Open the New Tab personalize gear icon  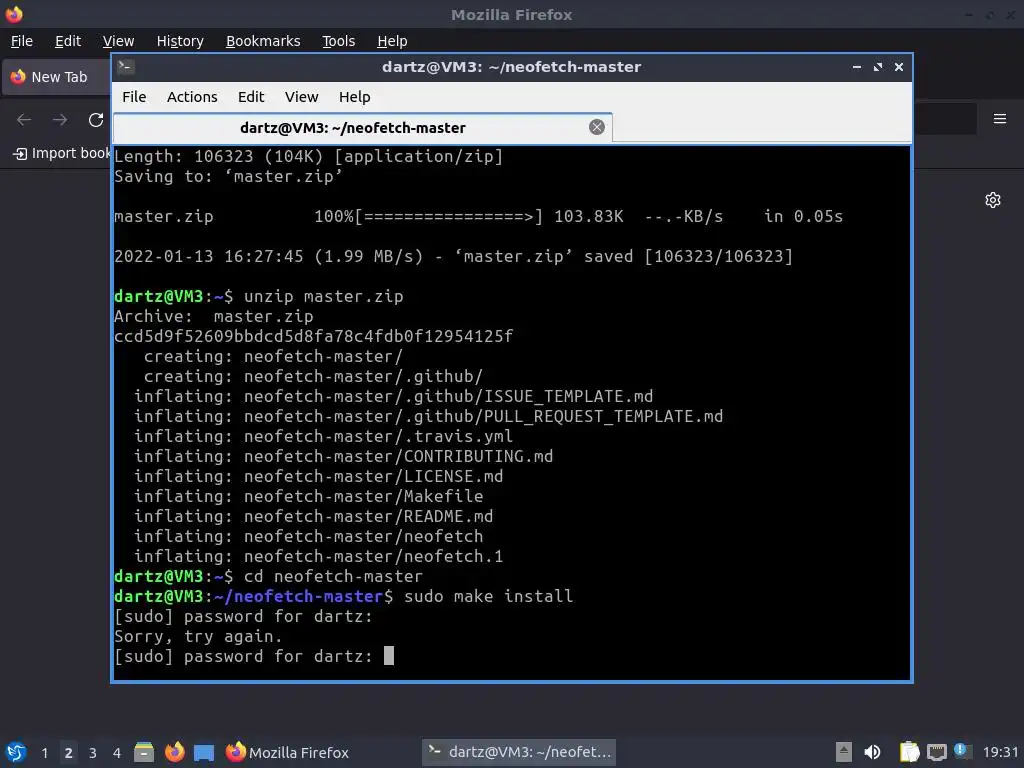click(993, 200)
